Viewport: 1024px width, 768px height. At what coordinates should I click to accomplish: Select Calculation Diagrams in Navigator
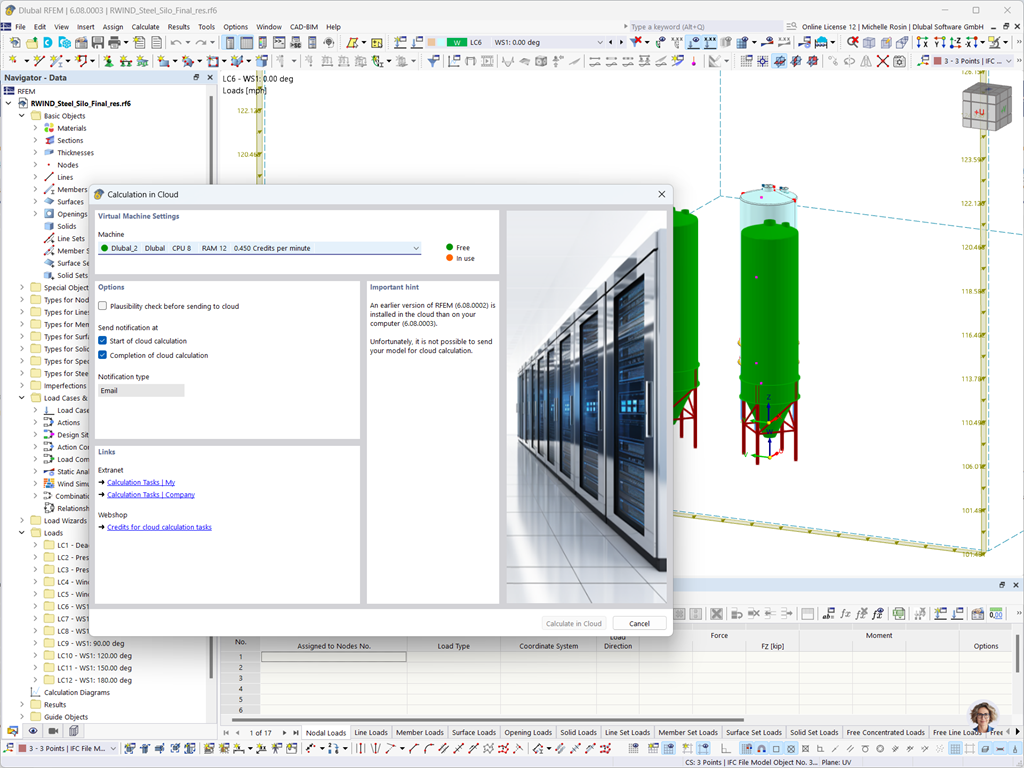tap(76, 692)
